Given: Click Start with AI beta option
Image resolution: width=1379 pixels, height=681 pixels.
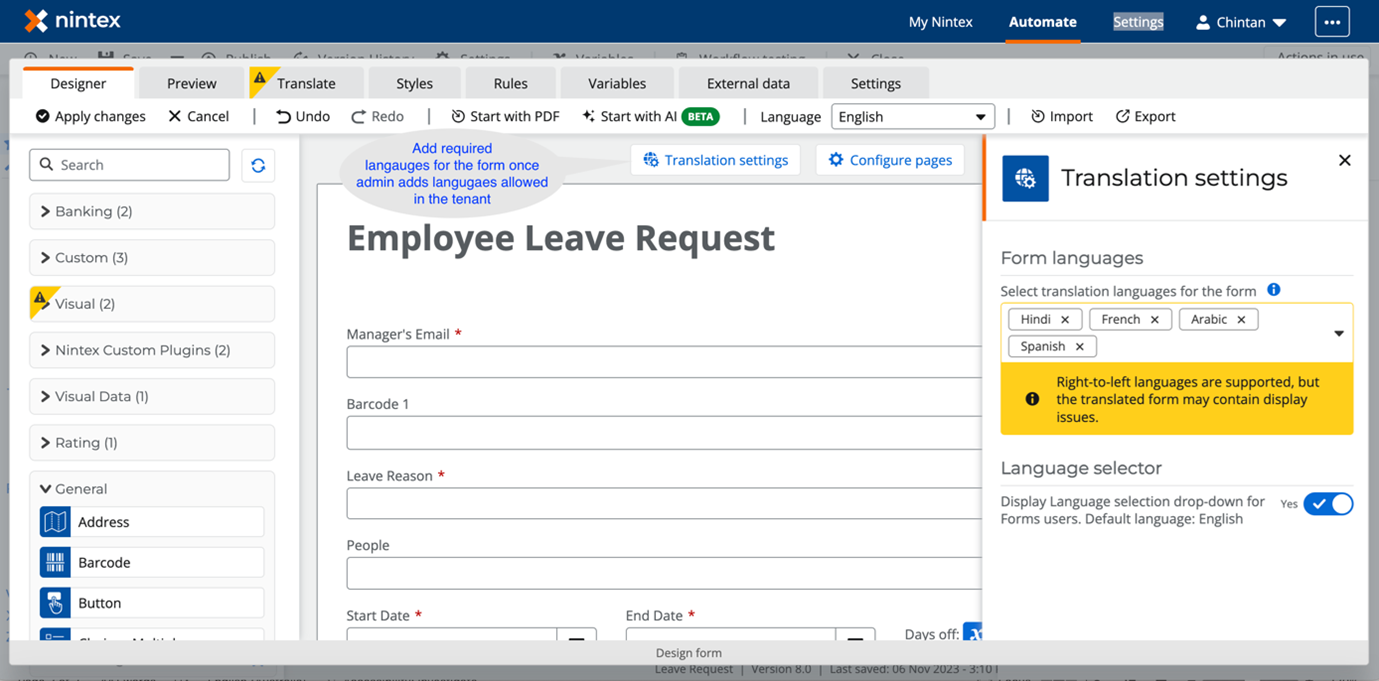Looking at the screenshot, I should point(650,116).
